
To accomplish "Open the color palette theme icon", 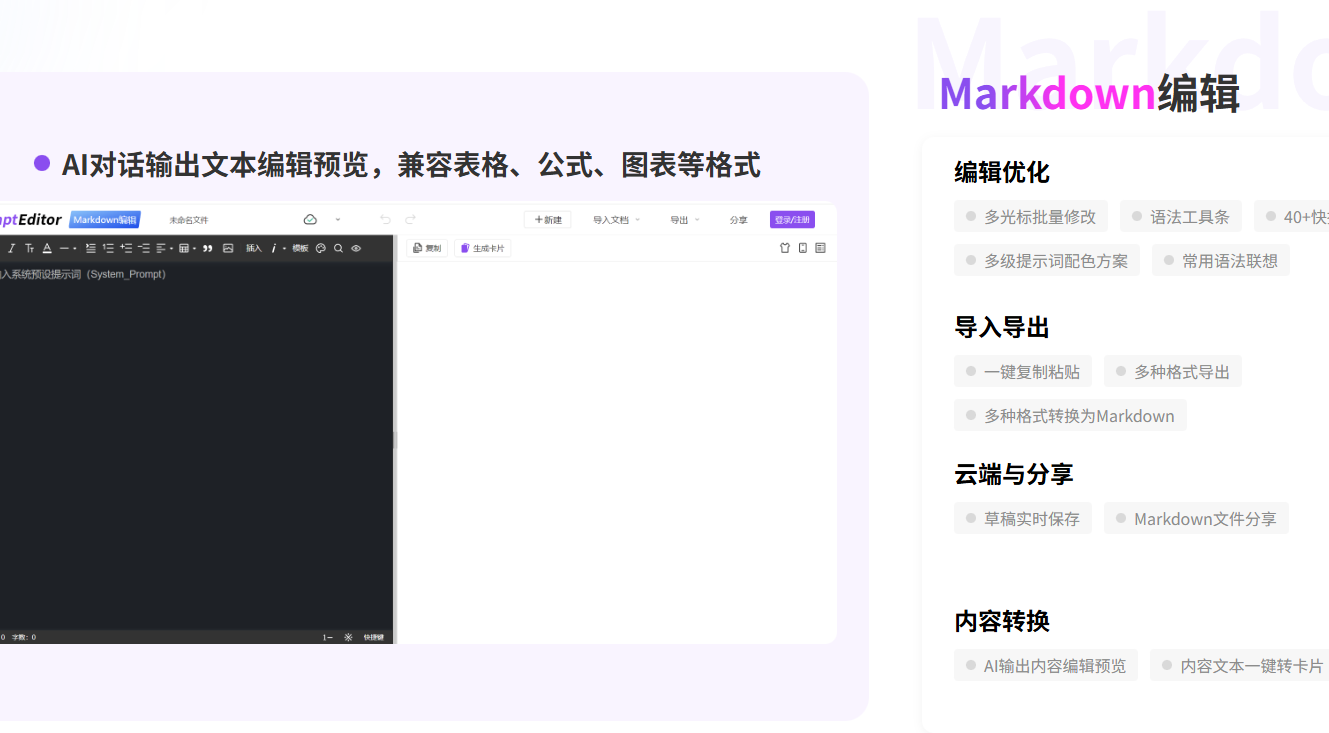I will point(321,248).
